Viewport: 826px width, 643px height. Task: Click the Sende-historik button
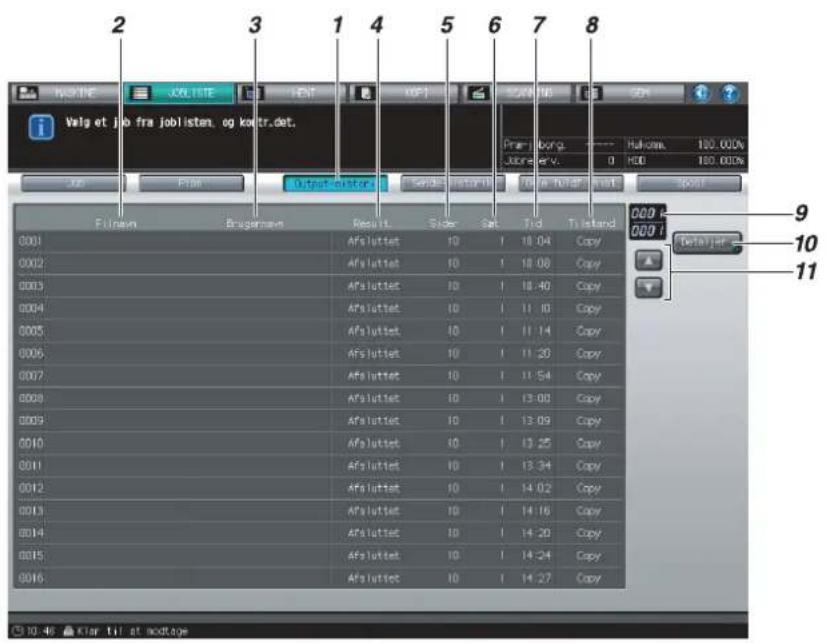click(453, 184)
